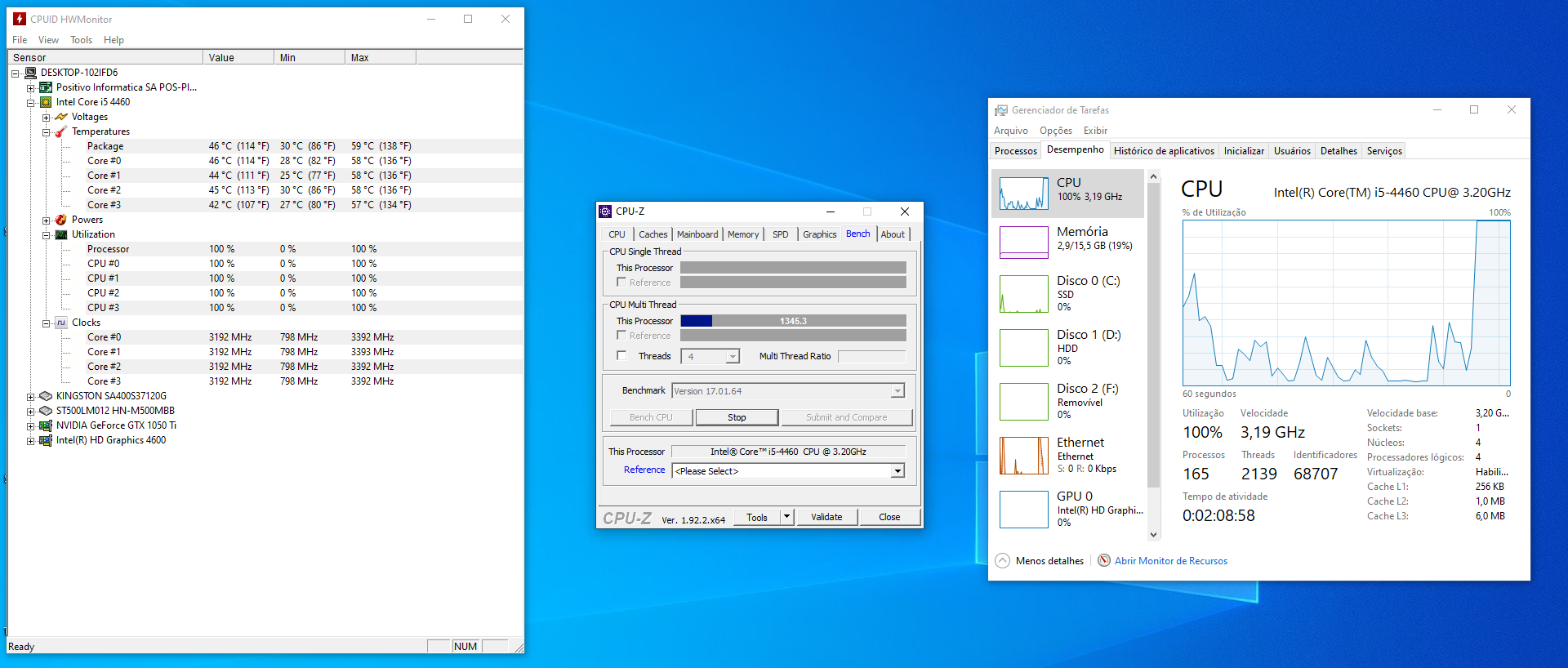The height and width of the screenshot is (668, 1568).
Task: Click the Intel Core i5 4460 chip icon
Action: (x=46, y=102)
